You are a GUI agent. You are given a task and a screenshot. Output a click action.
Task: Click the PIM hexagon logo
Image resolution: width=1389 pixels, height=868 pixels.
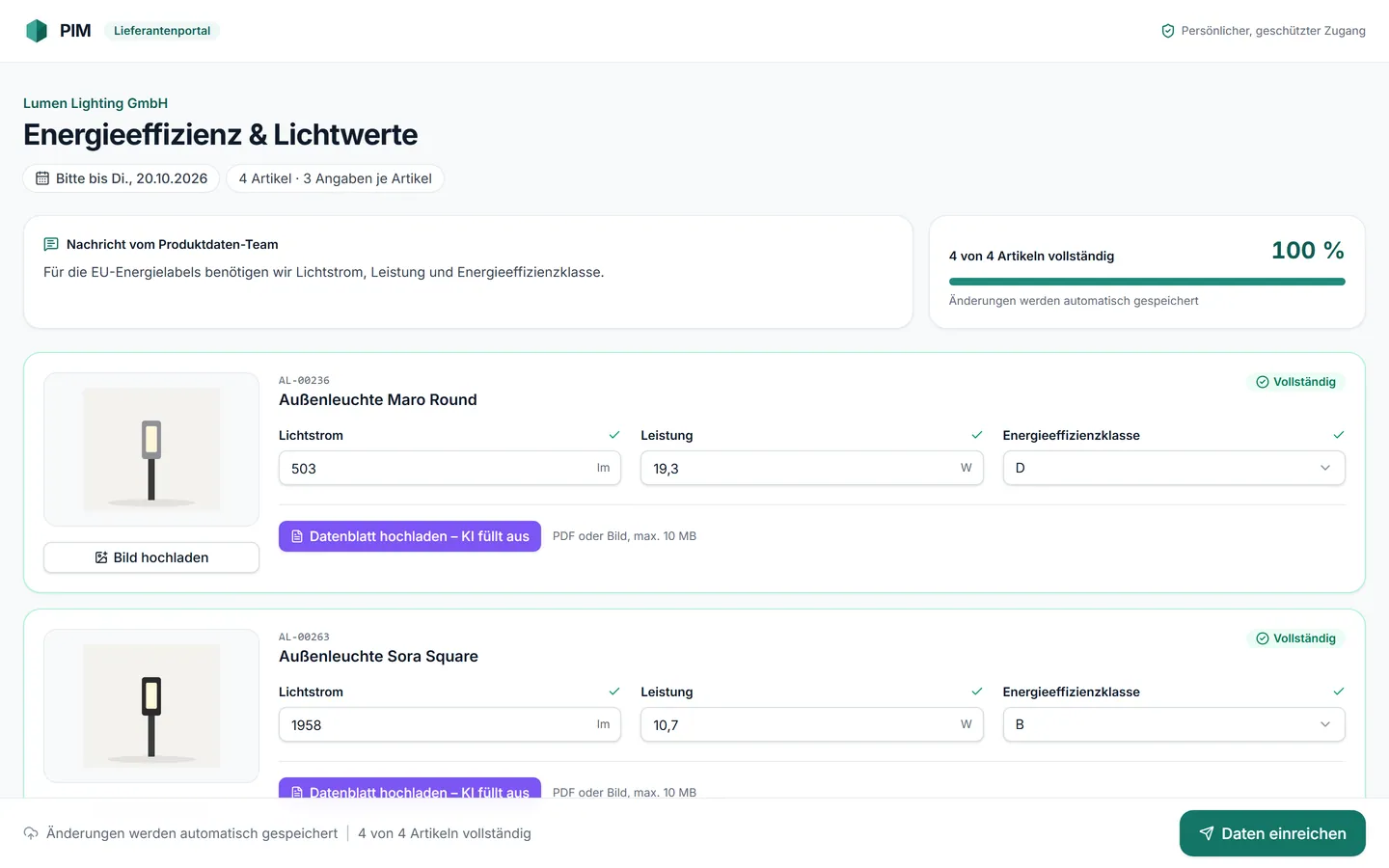coord(37,31)
